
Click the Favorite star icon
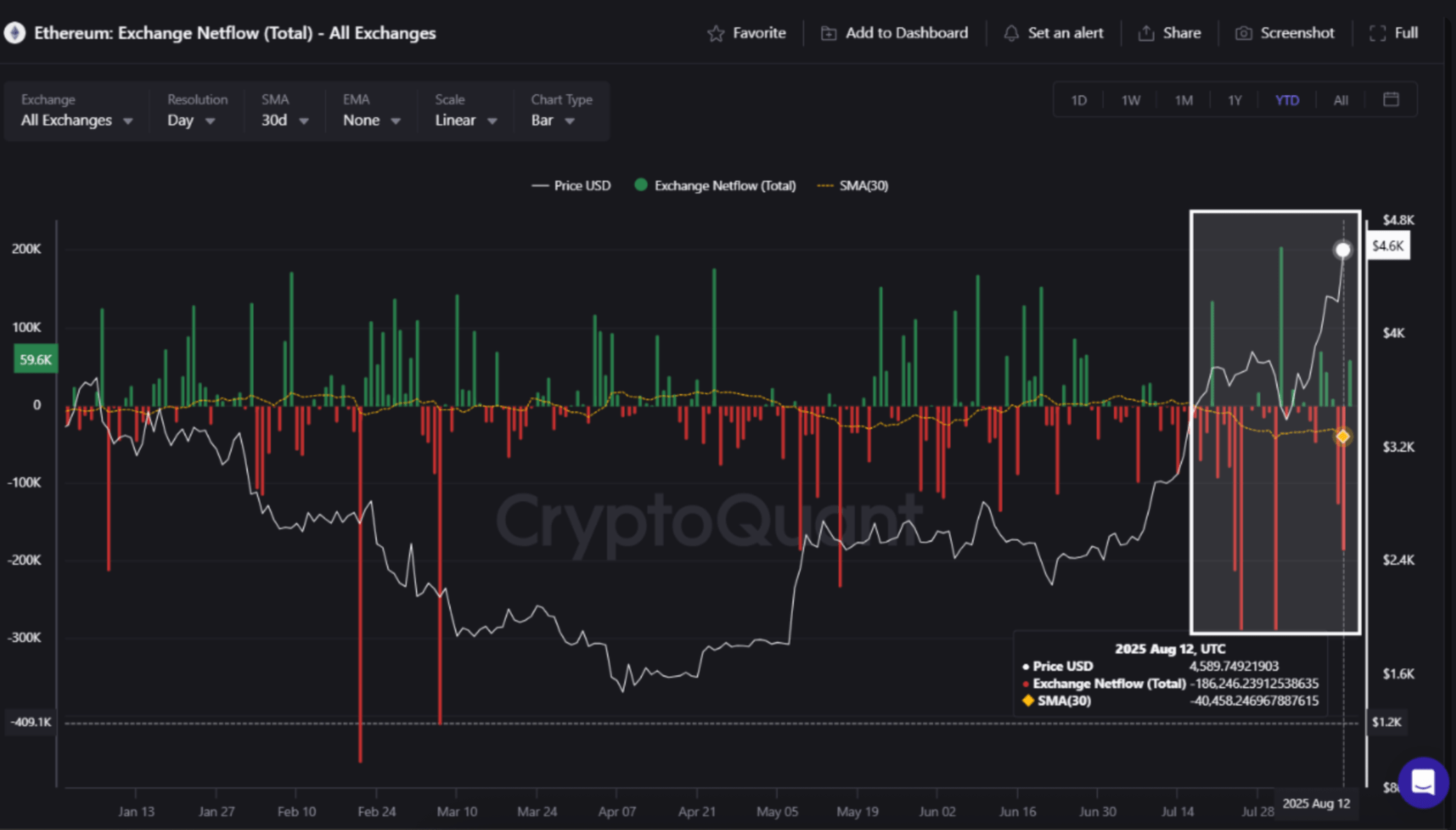tap(715, 33)
